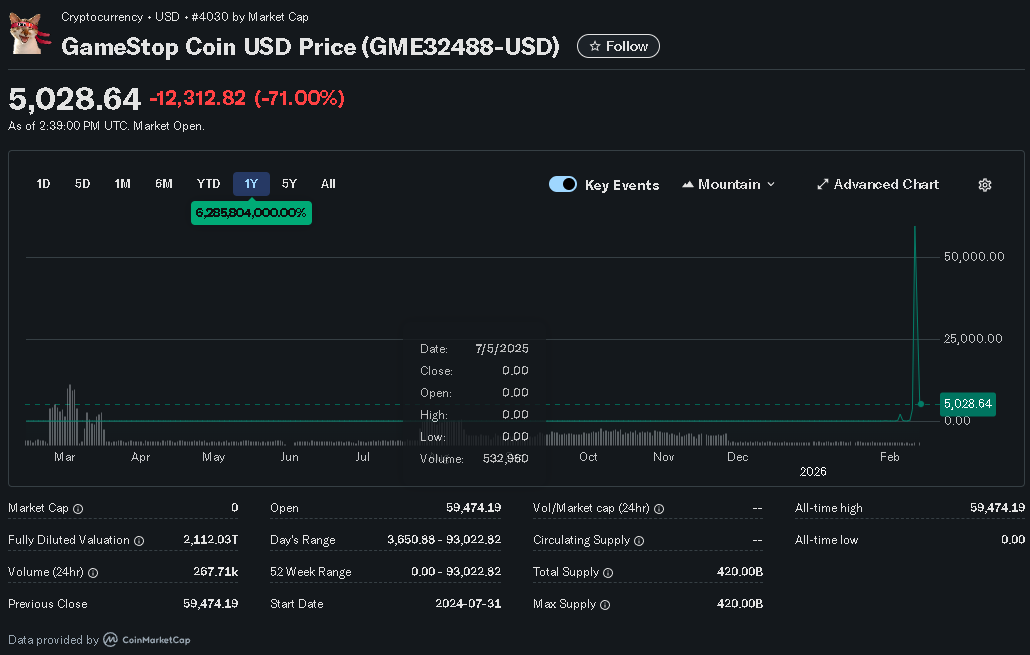The width and height of the screenshot is (1030, 655).
Task: Select the 6M time range
Action: pyautogui.click(x=164, y=184)
